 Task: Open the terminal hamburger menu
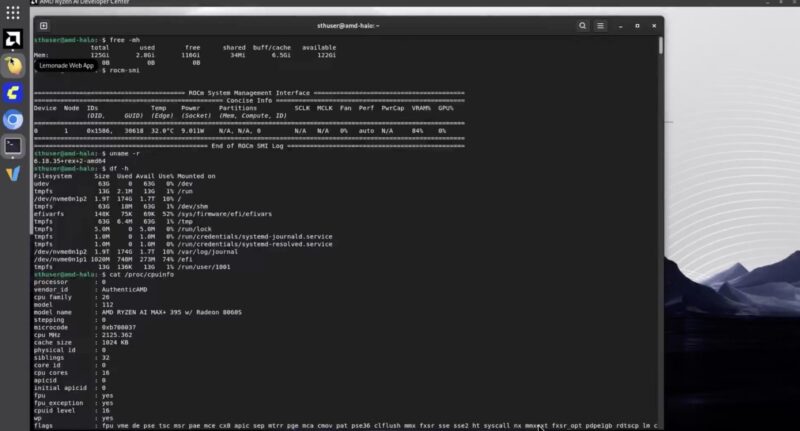tap(601, 26)
